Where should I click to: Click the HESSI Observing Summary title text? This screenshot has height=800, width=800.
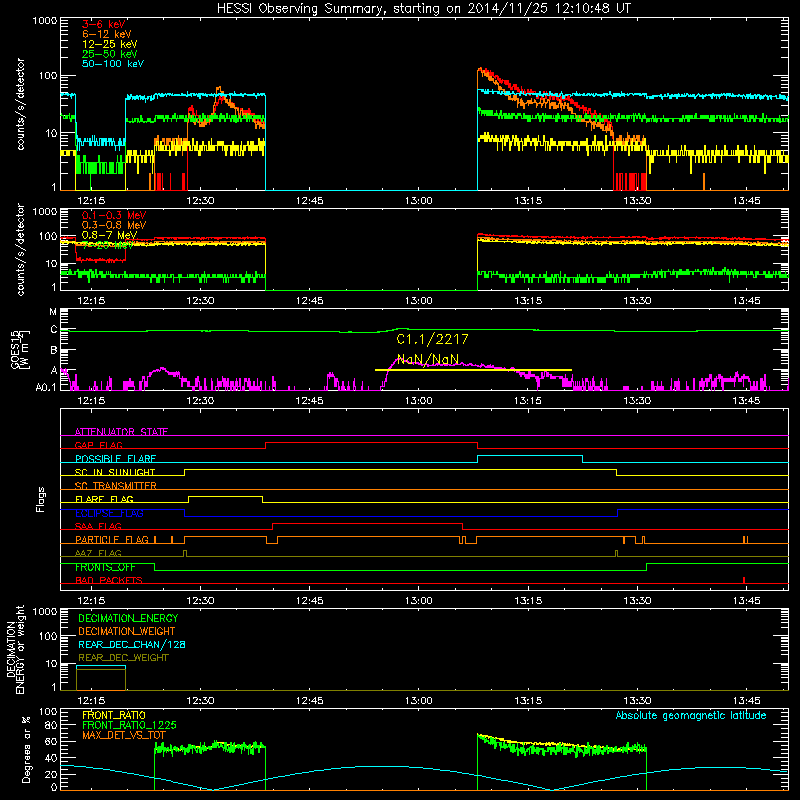tap(423, 9)
